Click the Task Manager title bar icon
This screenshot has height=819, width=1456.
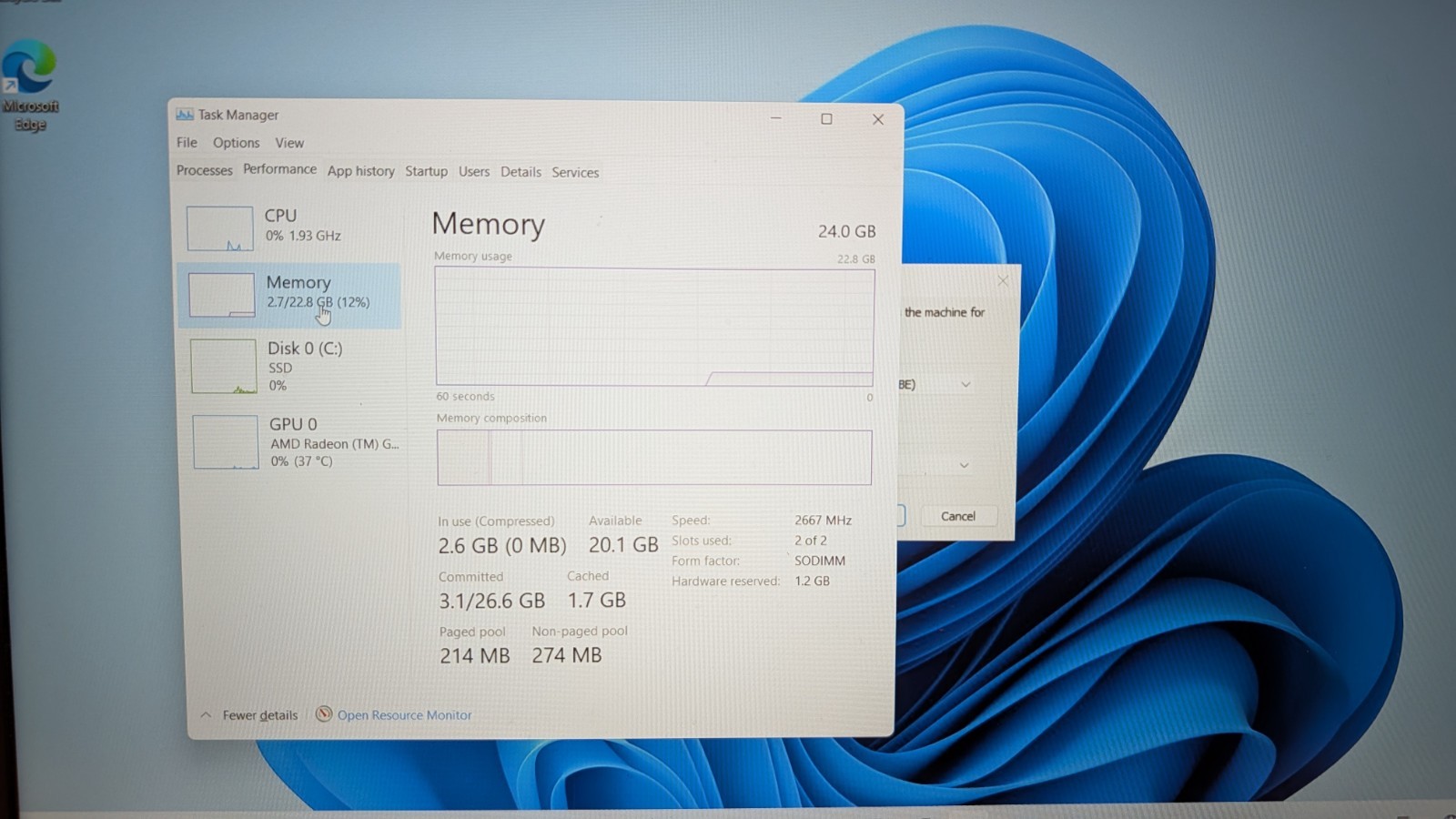185,115
